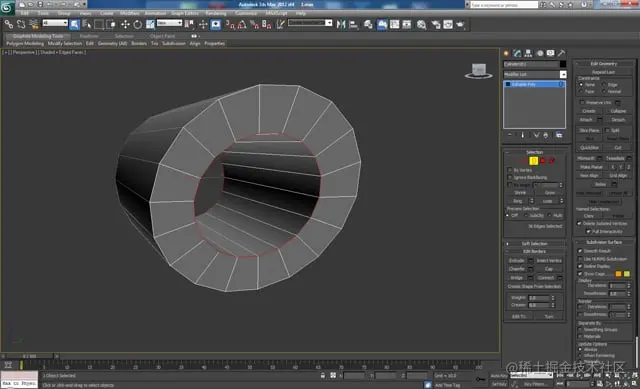Click the Make Planar button

click(591, 167)
